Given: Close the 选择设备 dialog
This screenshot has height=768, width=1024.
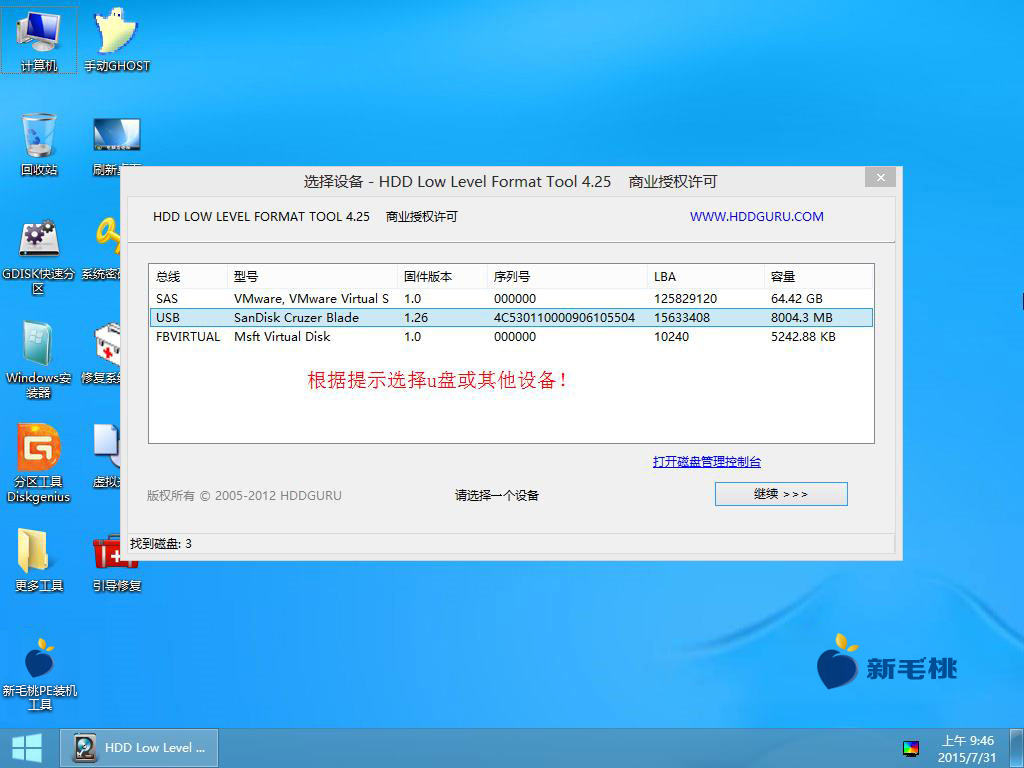Looking at the screenshot, I should (x=880, y=178).
